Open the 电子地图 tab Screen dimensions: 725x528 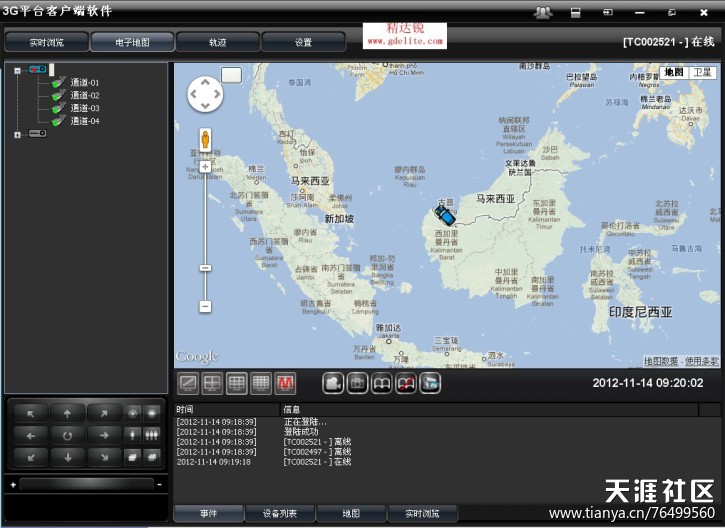tap(132, 43)
